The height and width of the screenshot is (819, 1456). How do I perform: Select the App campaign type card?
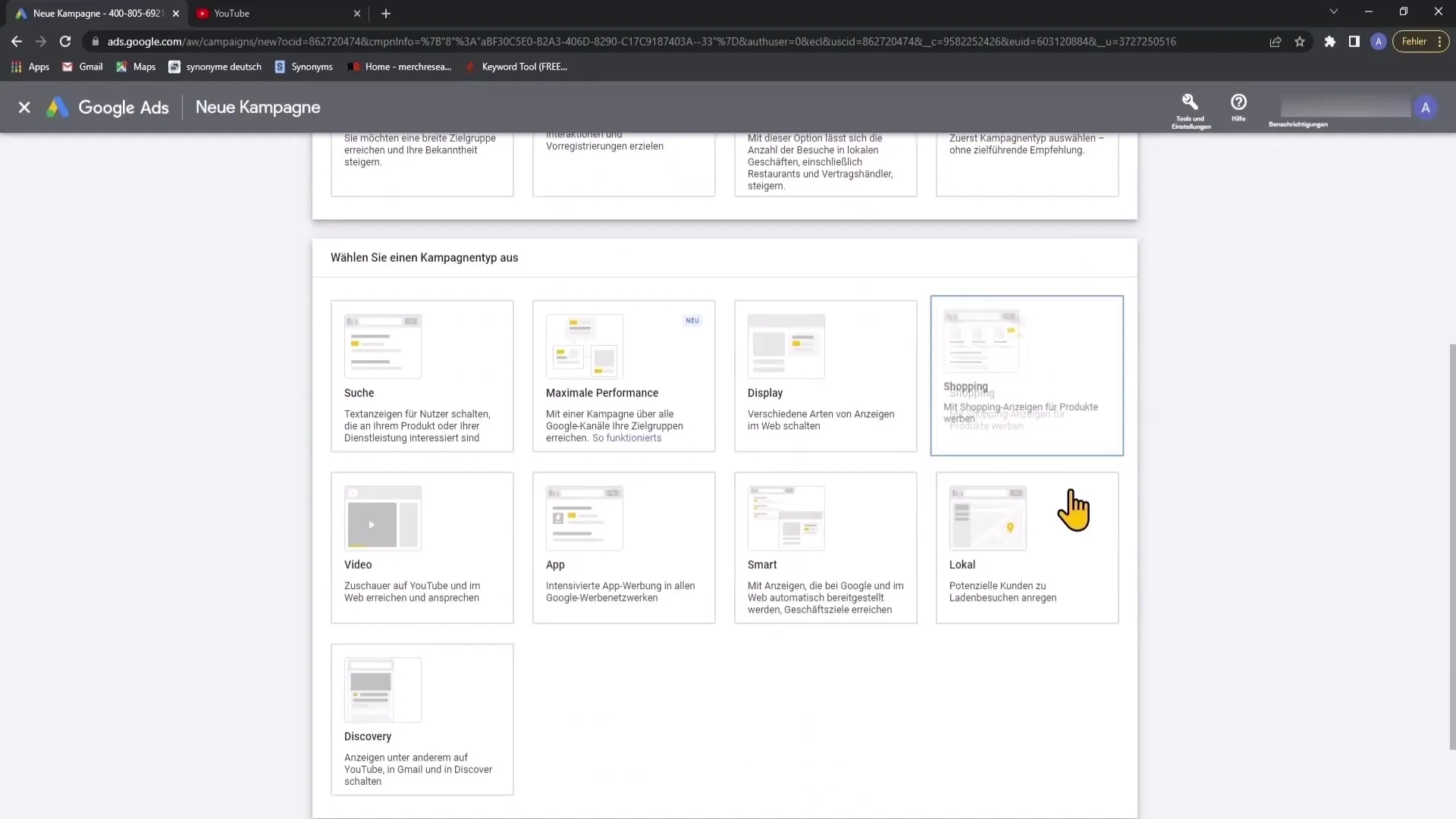[x=624, y=548]
